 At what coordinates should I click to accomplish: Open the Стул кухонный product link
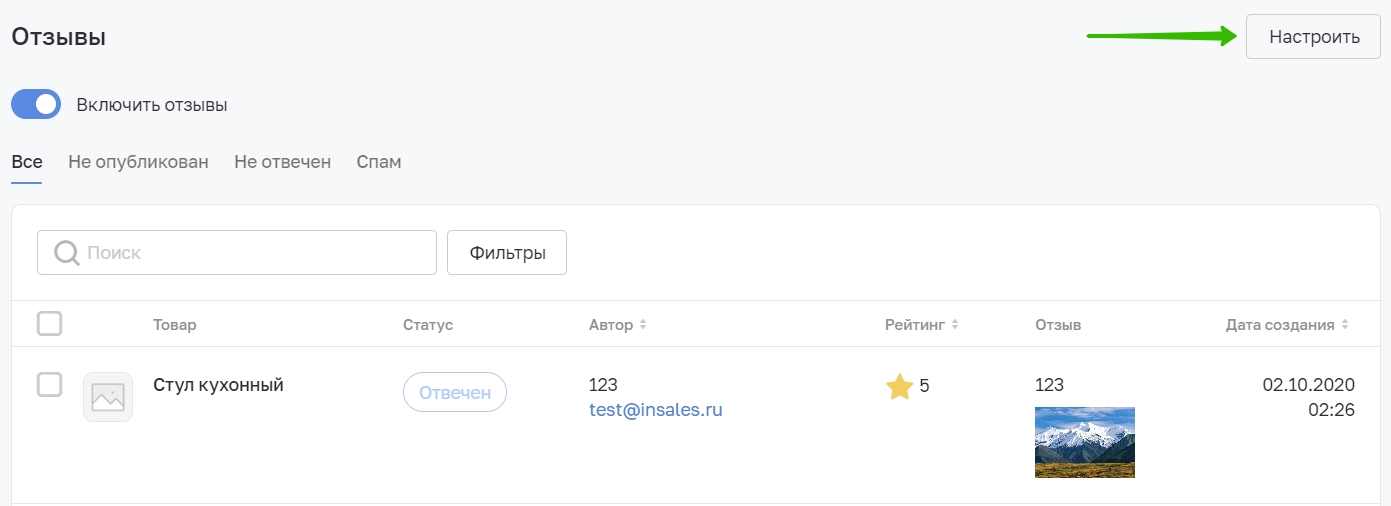click(218, 385)
